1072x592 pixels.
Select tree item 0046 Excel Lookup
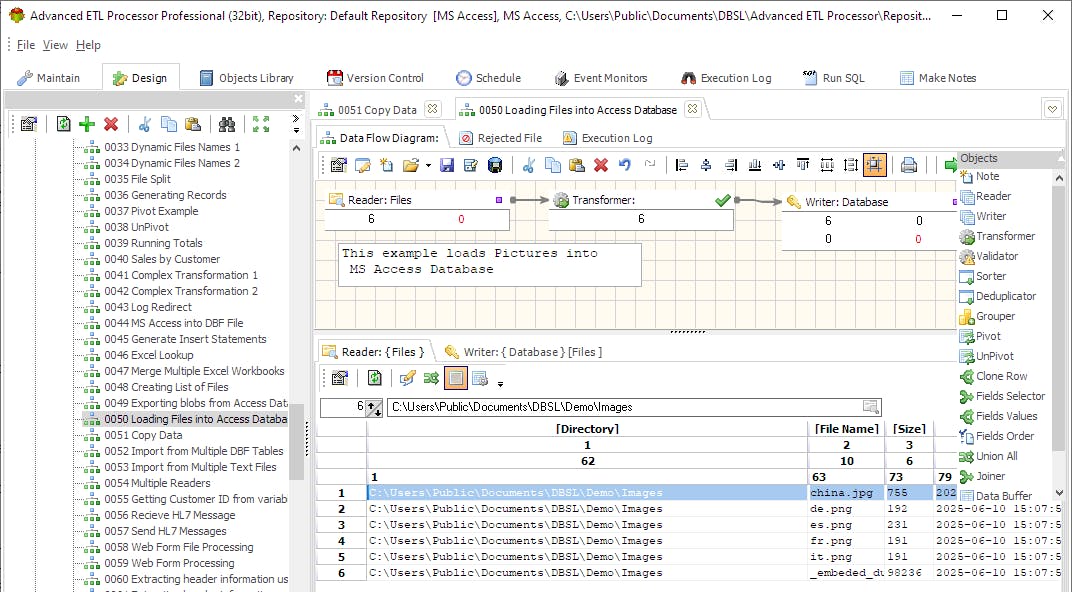click(139, 355)
